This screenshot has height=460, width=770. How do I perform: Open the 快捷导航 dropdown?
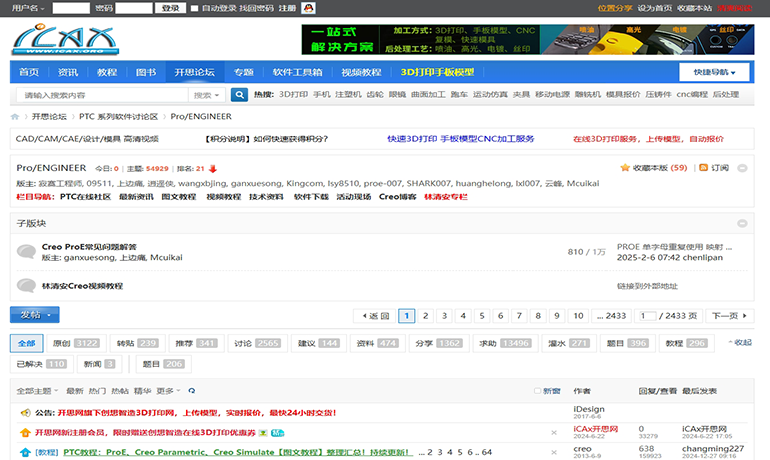pyautogui.click(x=714, y=72)
